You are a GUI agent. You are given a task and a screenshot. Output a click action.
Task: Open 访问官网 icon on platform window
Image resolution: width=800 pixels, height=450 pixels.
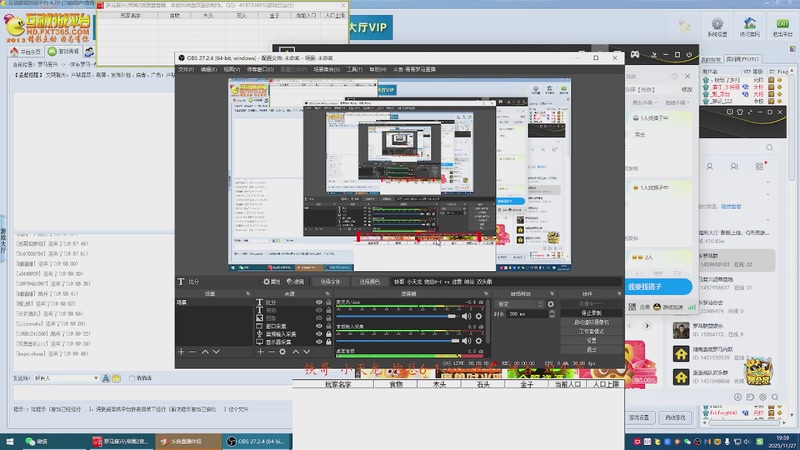click(749, 28)
